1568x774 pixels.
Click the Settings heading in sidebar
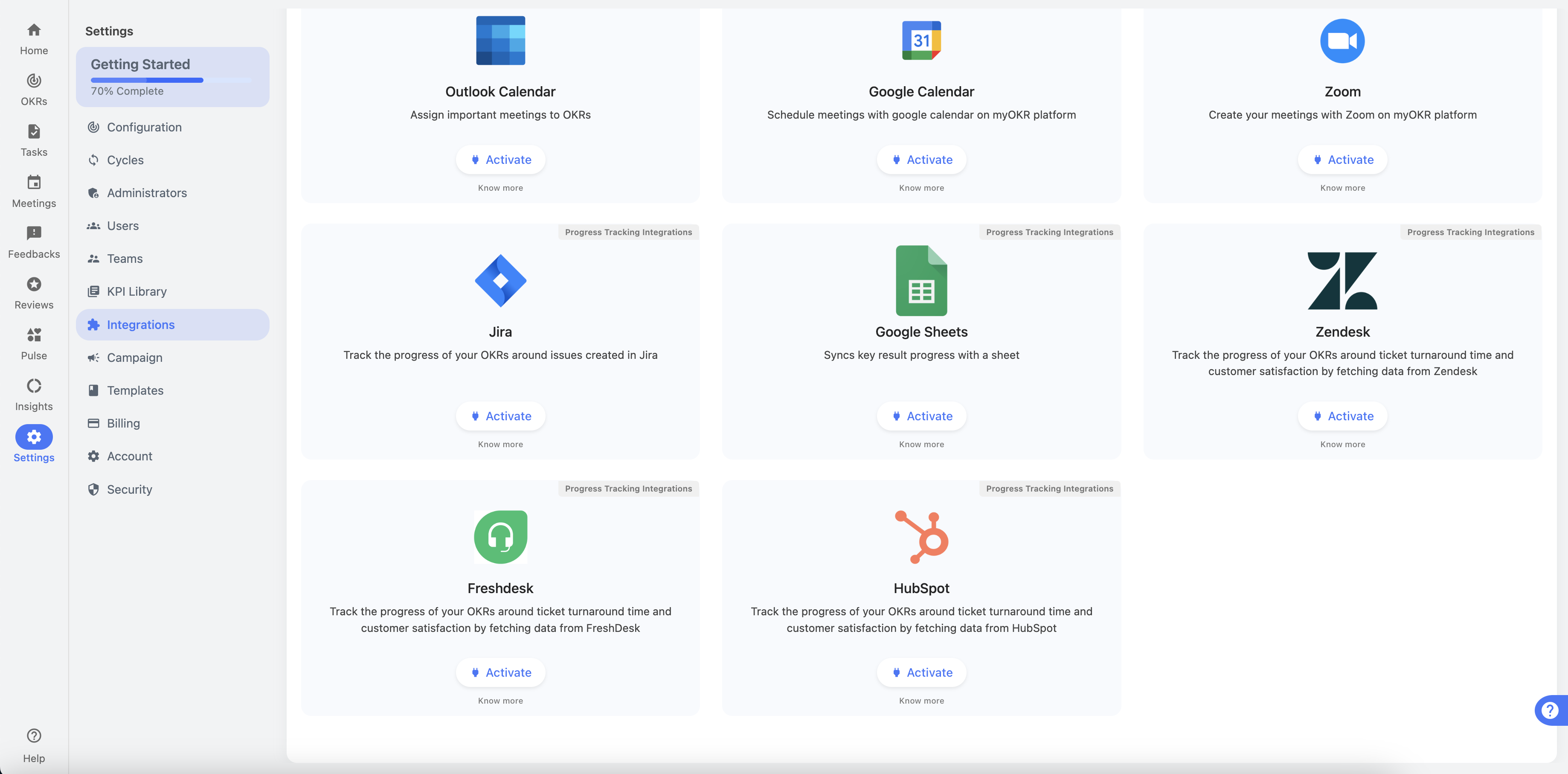[x=109, y=31]
